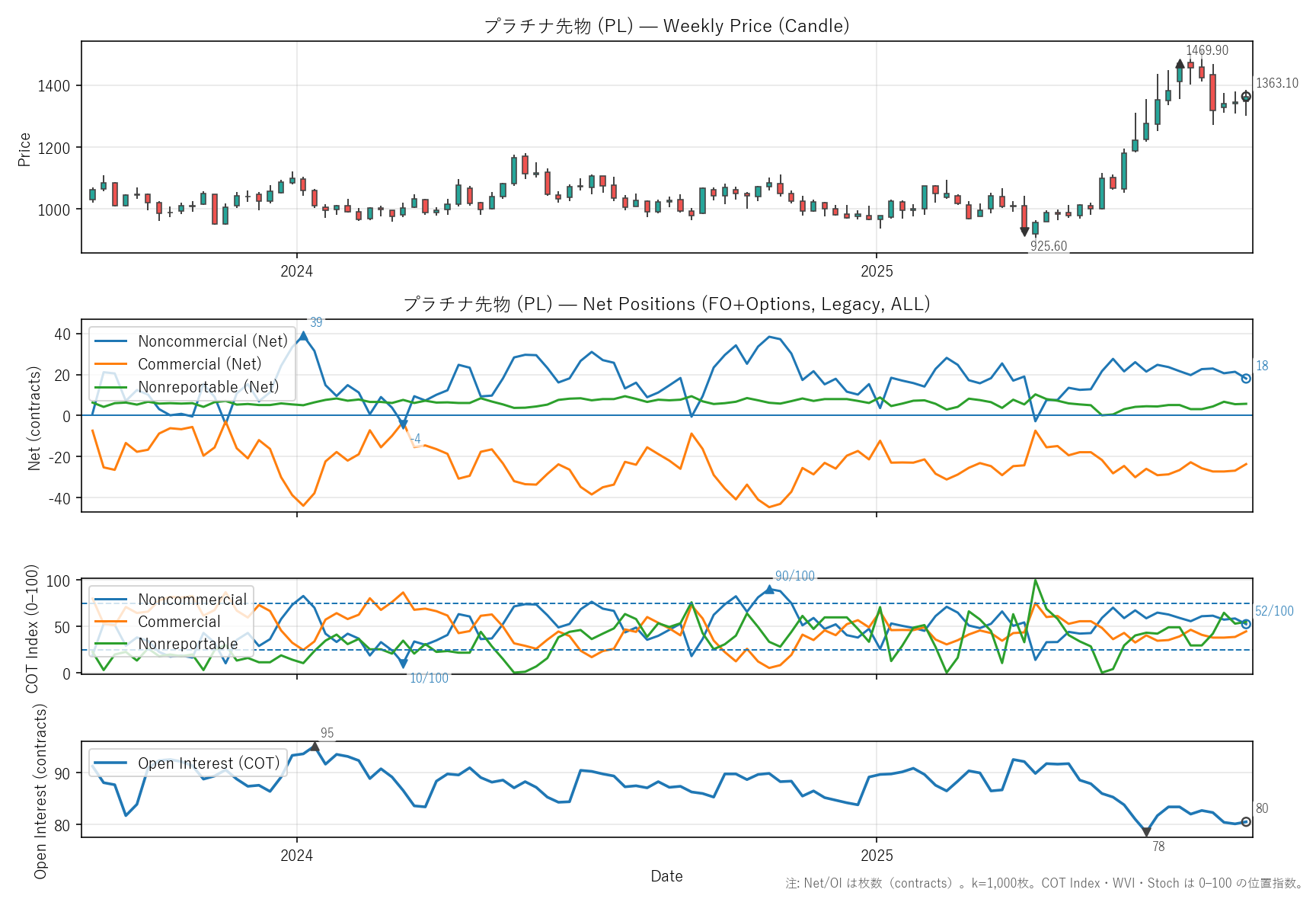1316x899 pixels.
Task: Click the 10/100 COT Index label
Action: click(429, 678)
